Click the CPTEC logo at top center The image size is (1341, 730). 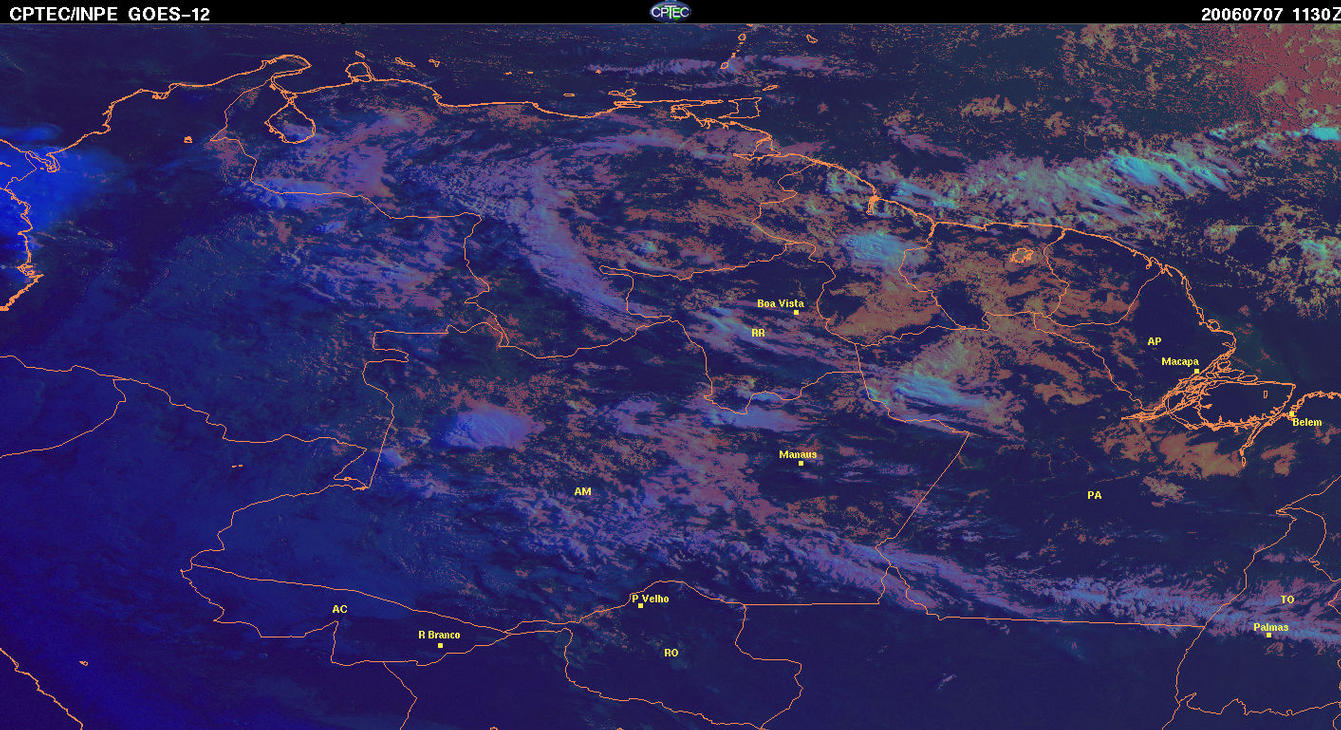(x=669, y=11)
